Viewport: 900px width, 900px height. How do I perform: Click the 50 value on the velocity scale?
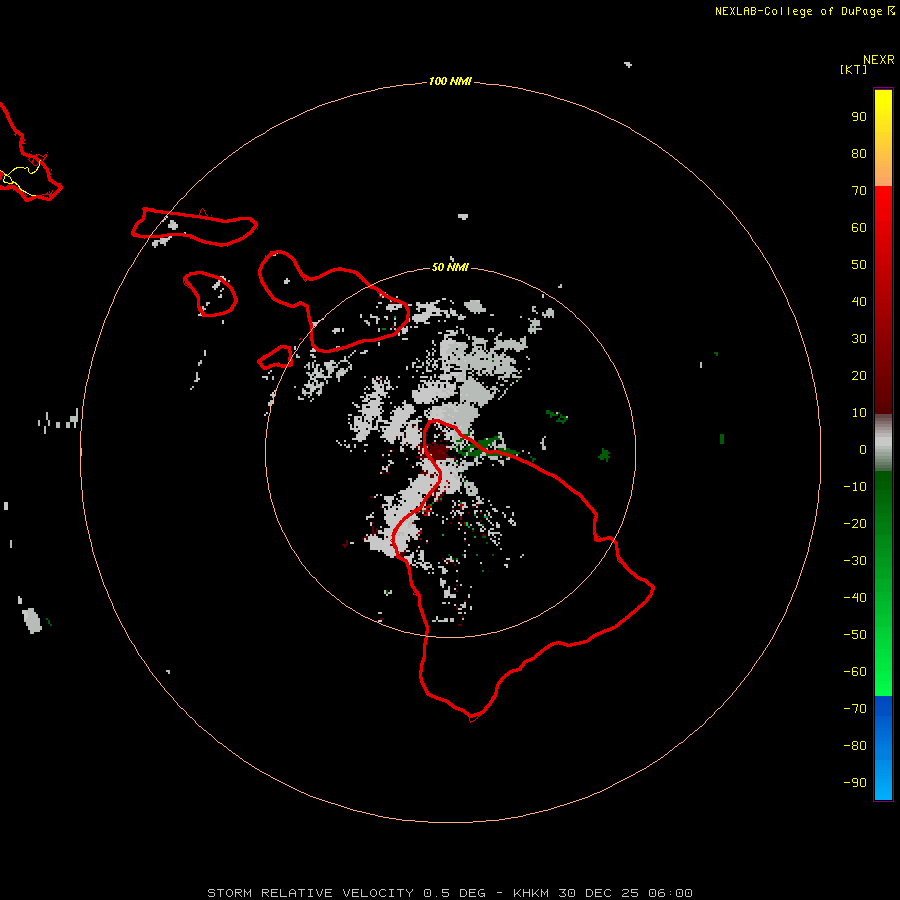click(859, 265)
